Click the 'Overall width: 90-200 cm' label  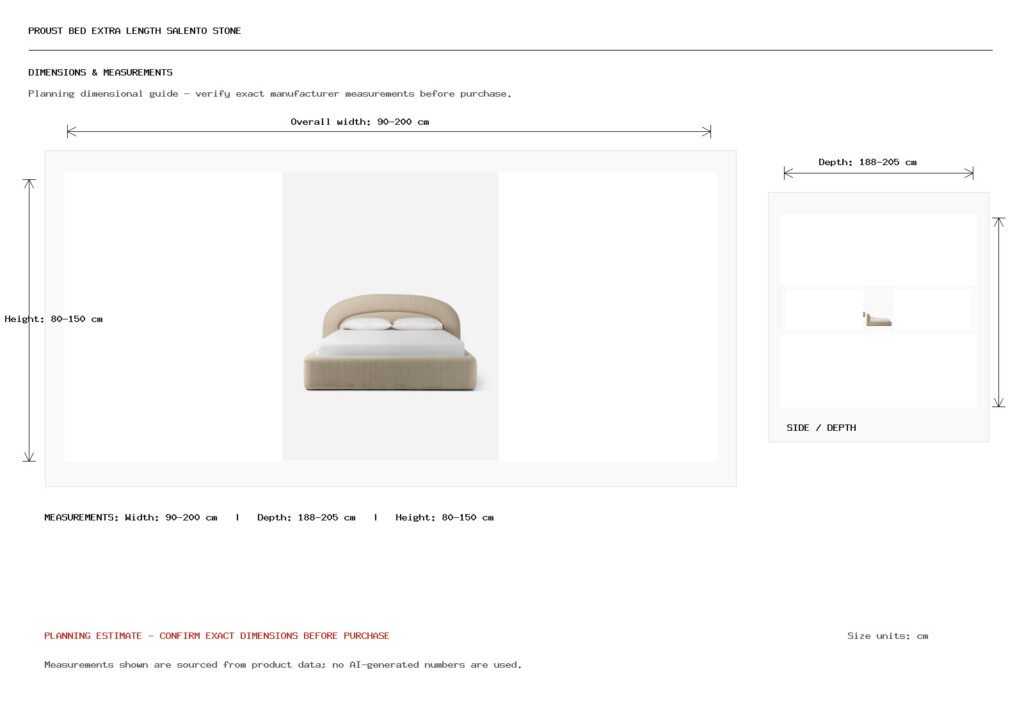360,121
